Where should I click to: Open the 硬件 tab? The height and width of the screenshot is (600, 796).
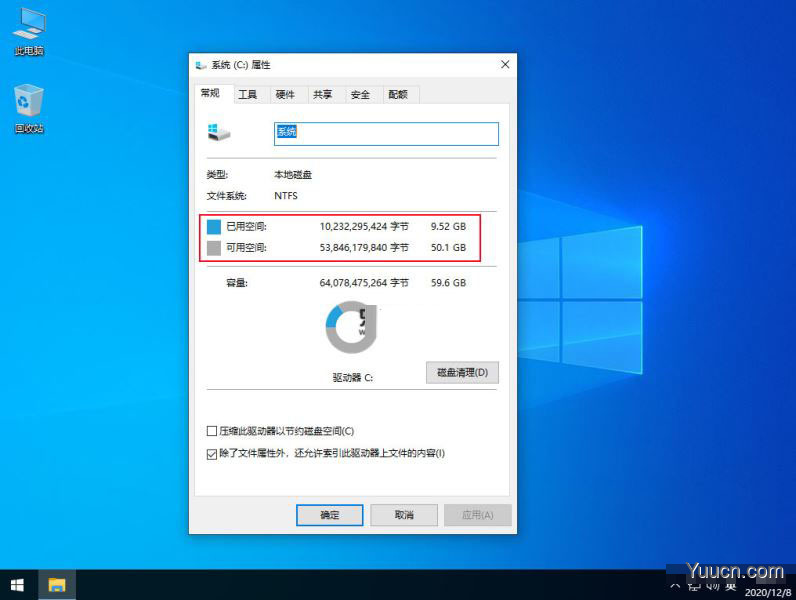coord(285,94)
